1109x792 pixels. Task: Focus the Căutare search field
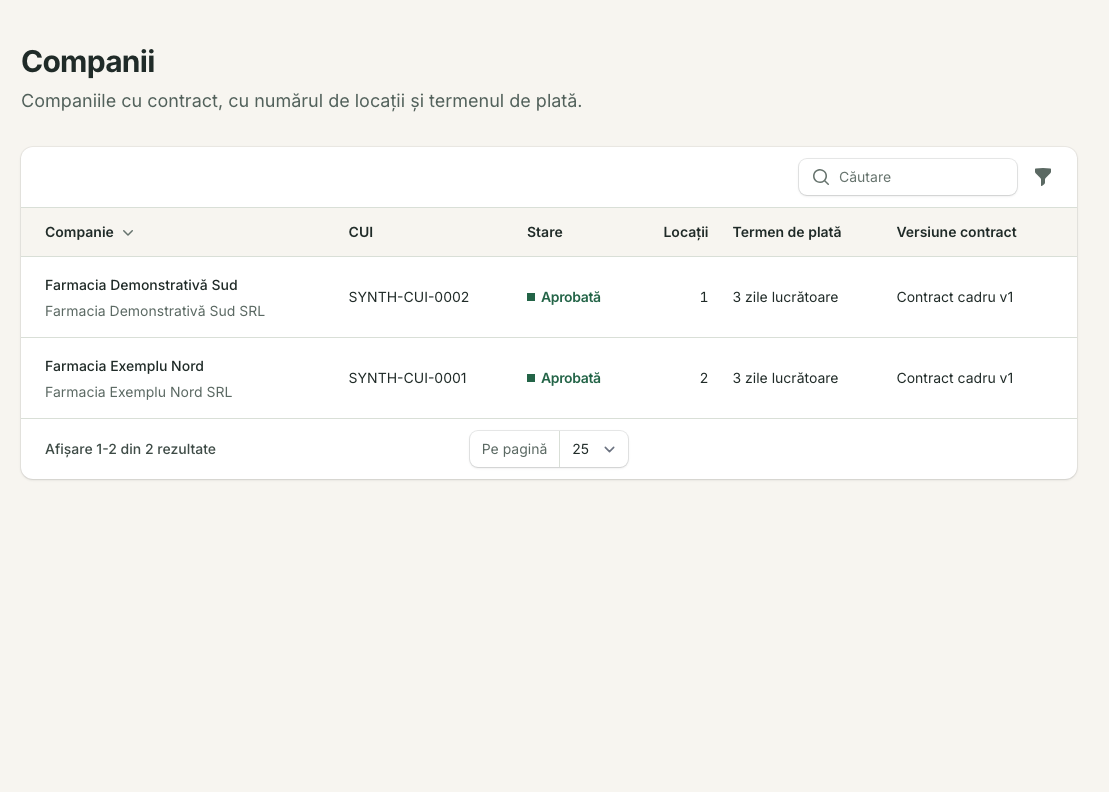tap(907, 177)
